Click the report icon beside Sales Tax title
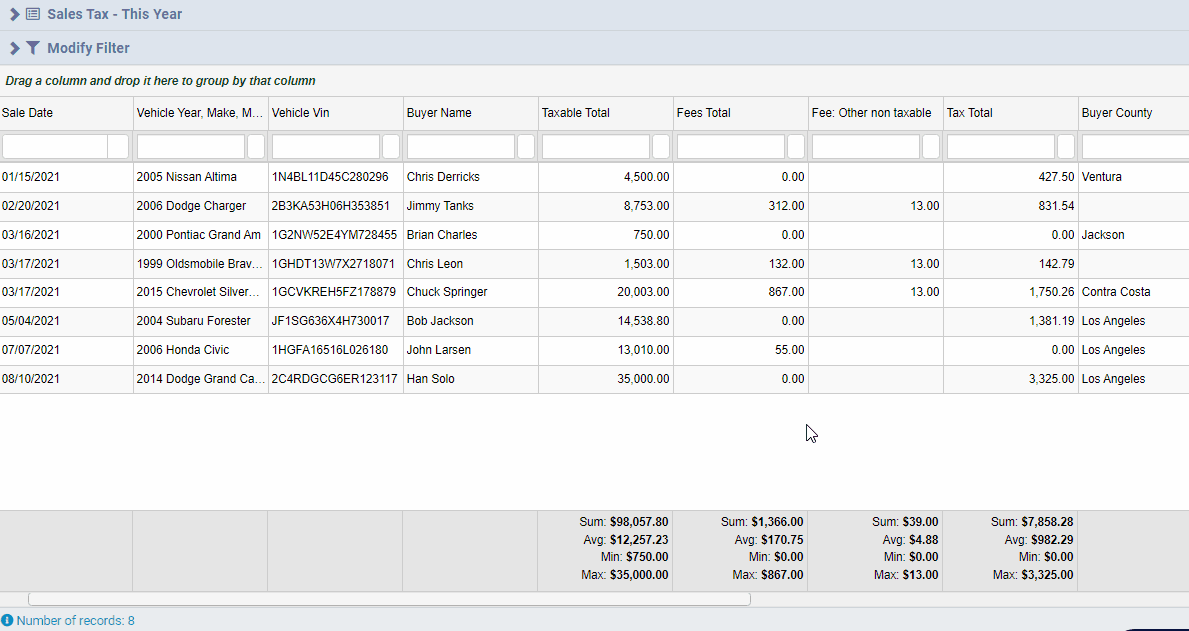The height and width of the screenshot is (631, 1189). pyautogui.click(x=35, y=14)
